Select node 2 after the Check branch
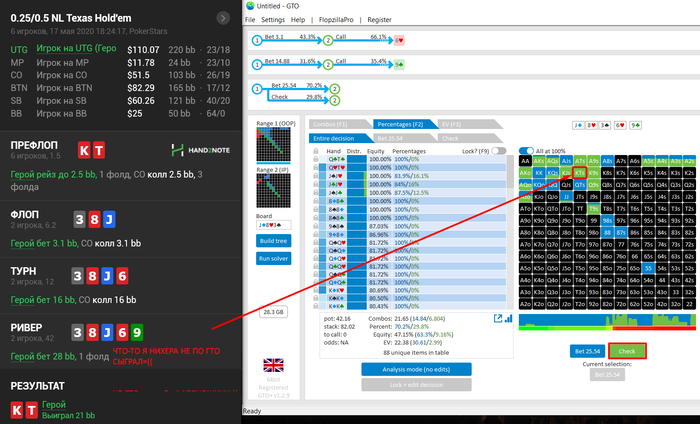The height and width of the screenshot is (424, 700). click(x=335, y=100)
